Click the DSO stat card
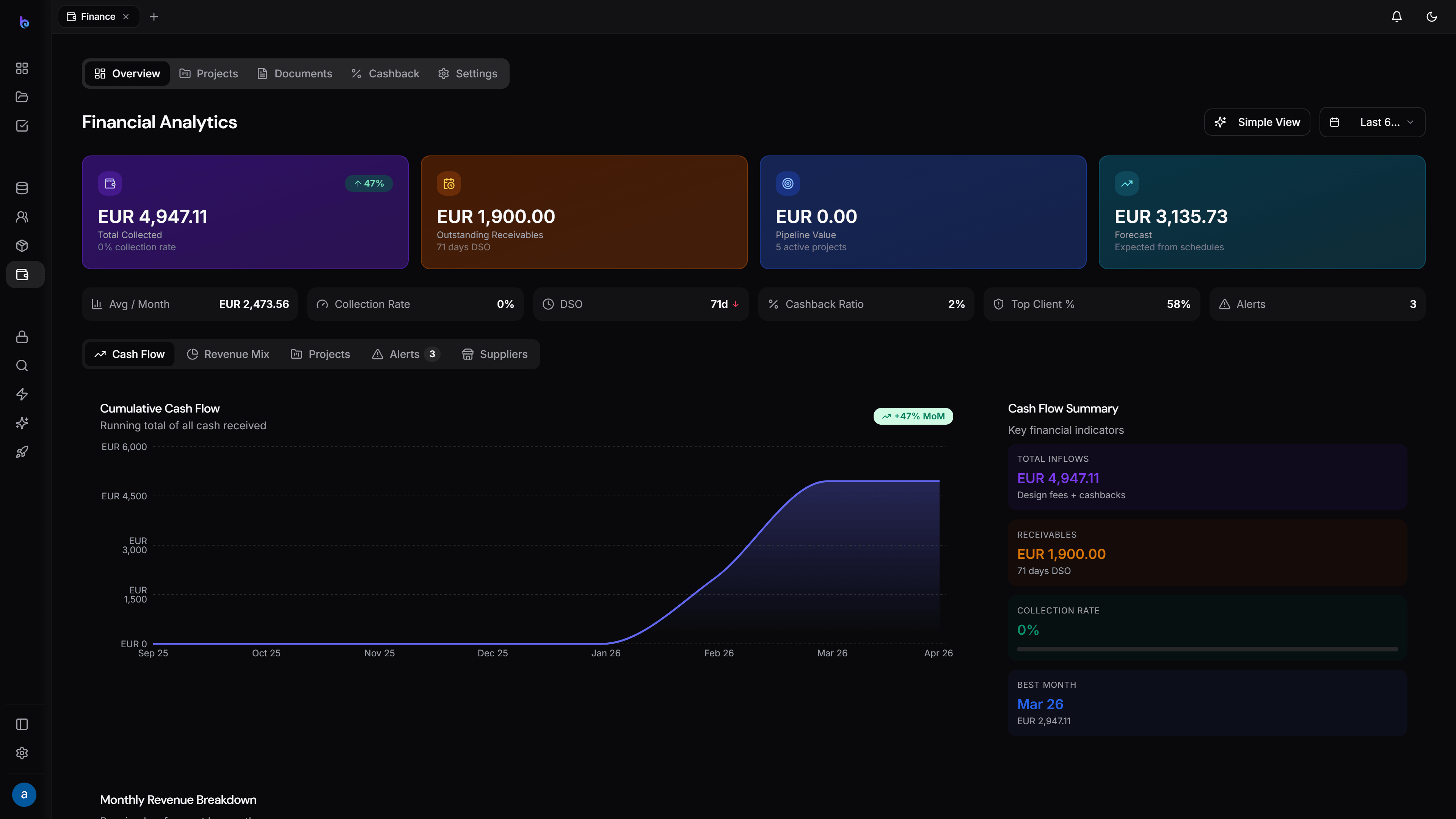The height and width of the screenshot is (819, 1456). pyautogui.click(x=641, y=304)
